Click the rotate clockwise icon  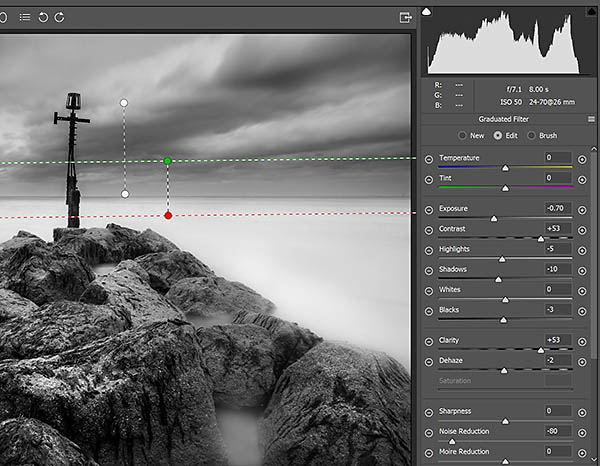60,17
